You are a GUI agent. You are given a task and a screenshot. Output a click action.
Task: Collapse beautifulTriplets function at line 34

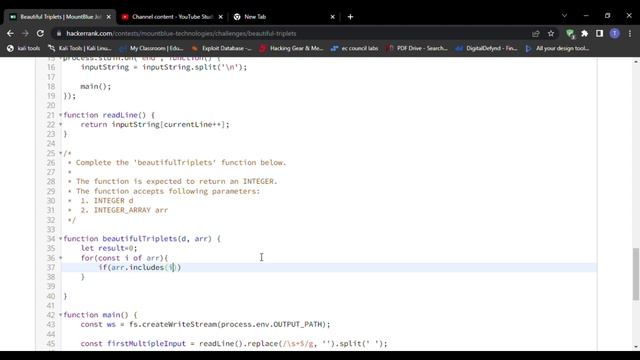[x=60, y=239]
